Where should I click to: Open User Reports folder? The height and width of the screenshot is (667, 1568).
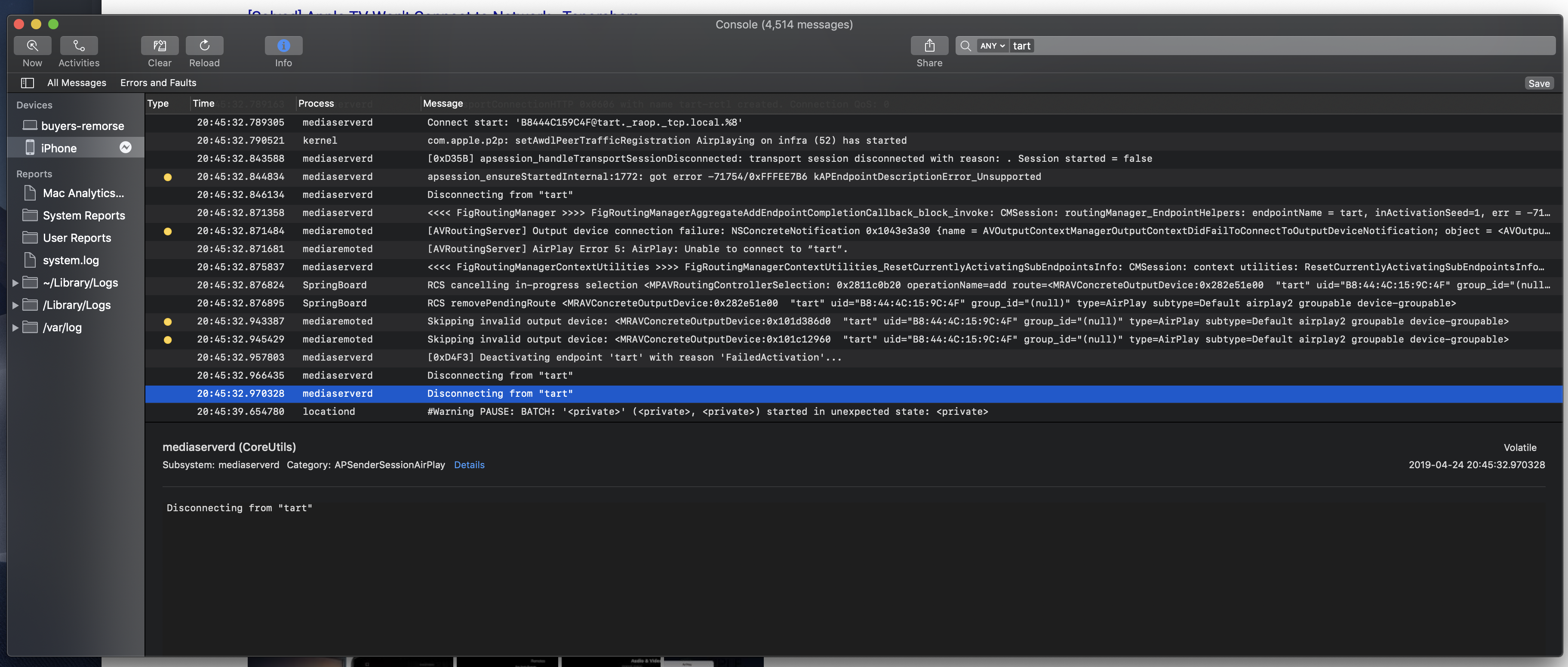pyautogui.click(x=76, y=238)
